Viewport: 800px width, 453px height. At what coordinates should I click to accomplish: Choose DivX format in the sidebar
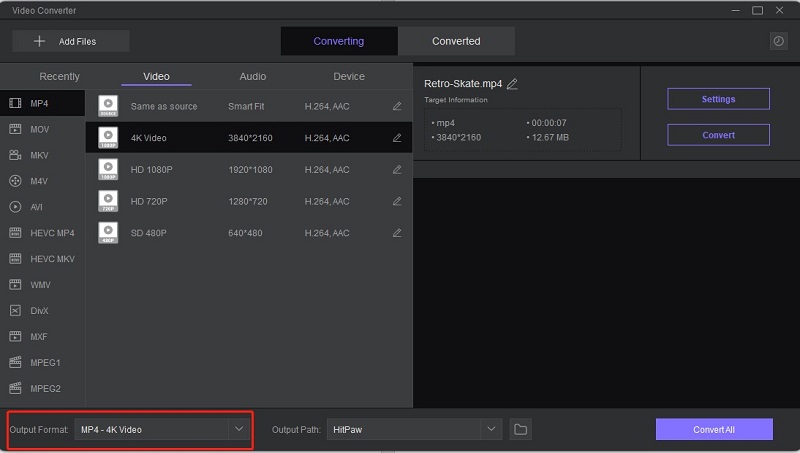tap(42, 311)
